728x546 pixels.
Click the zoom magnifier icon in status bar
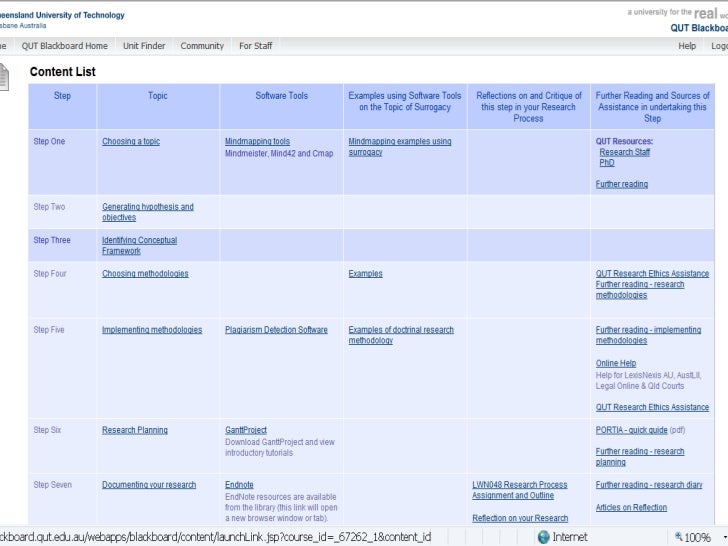coord(681,537)
